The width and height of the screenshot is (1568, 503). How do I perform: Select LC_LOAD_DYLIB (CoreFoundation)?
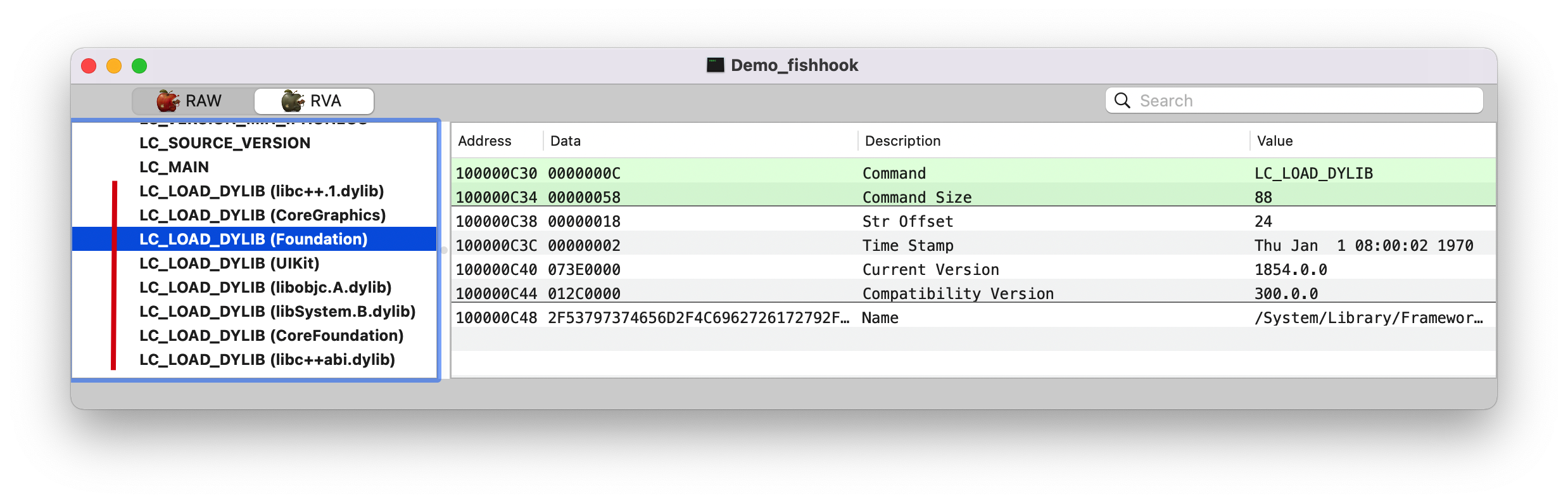272,336
